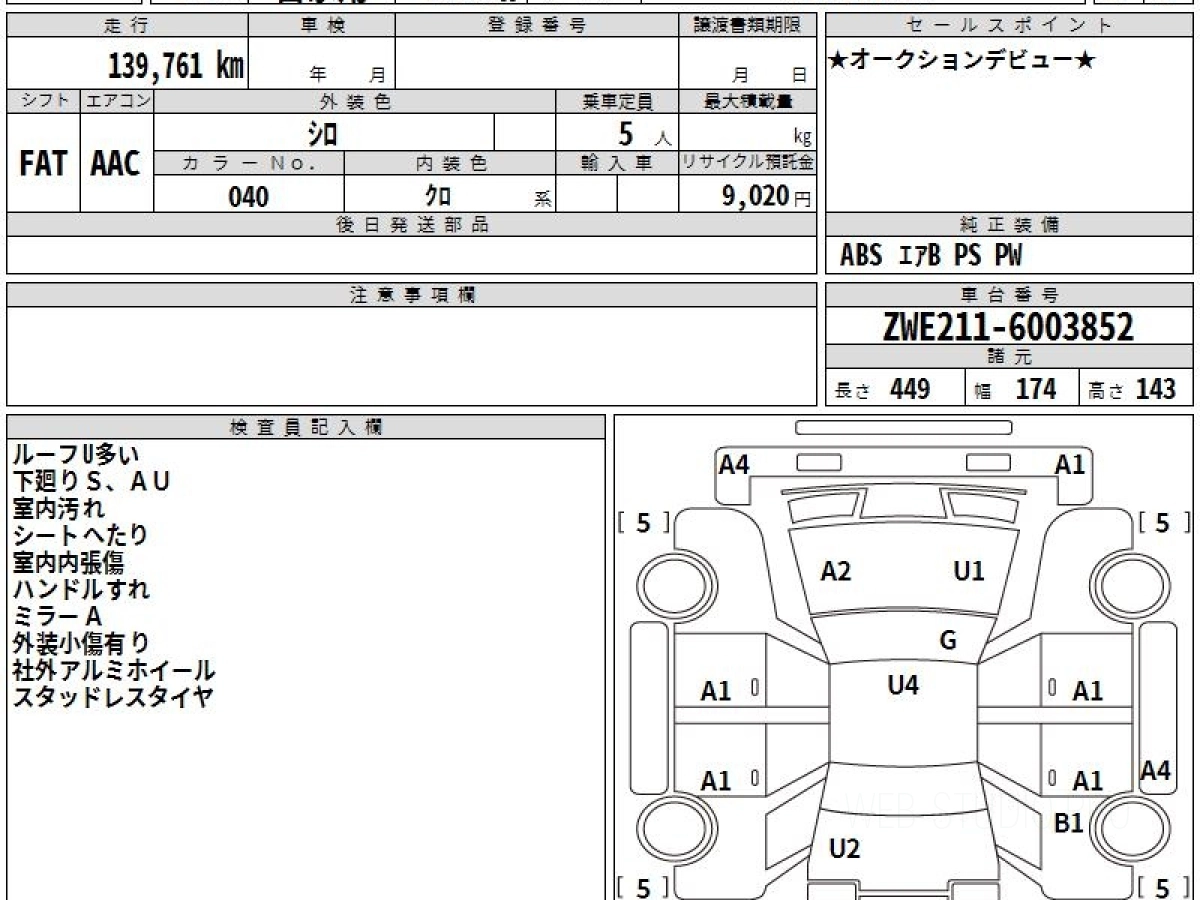
Task: Click the 輸入車 header
Action: click(x=617, y=164)
